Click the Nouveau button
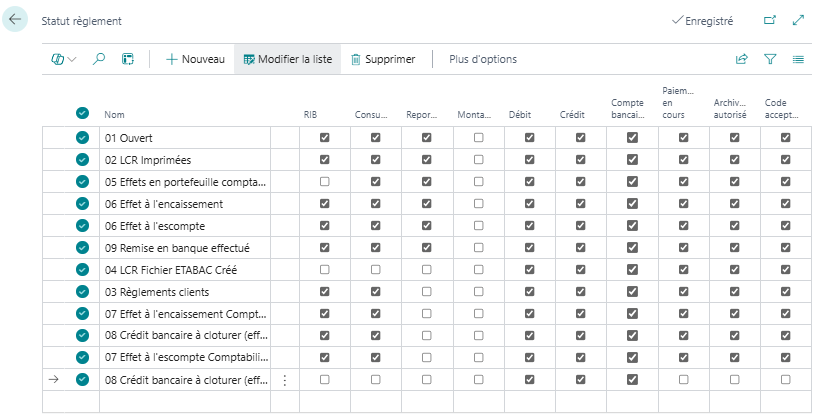This screenshot has width=821, height=414. pos(195,59)
